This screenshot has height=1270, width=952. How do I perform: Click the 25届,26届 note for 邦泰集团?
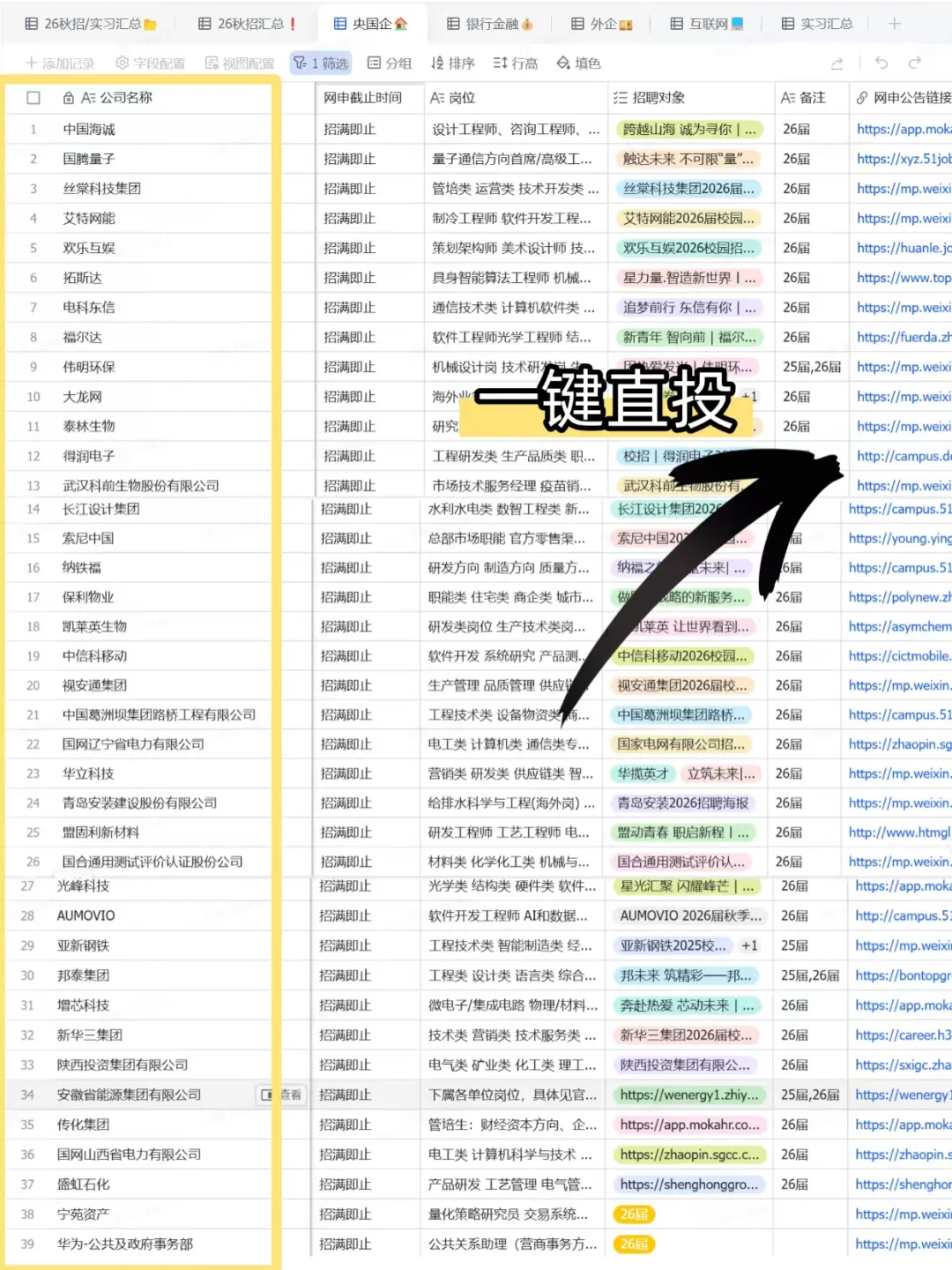point(810,975)
